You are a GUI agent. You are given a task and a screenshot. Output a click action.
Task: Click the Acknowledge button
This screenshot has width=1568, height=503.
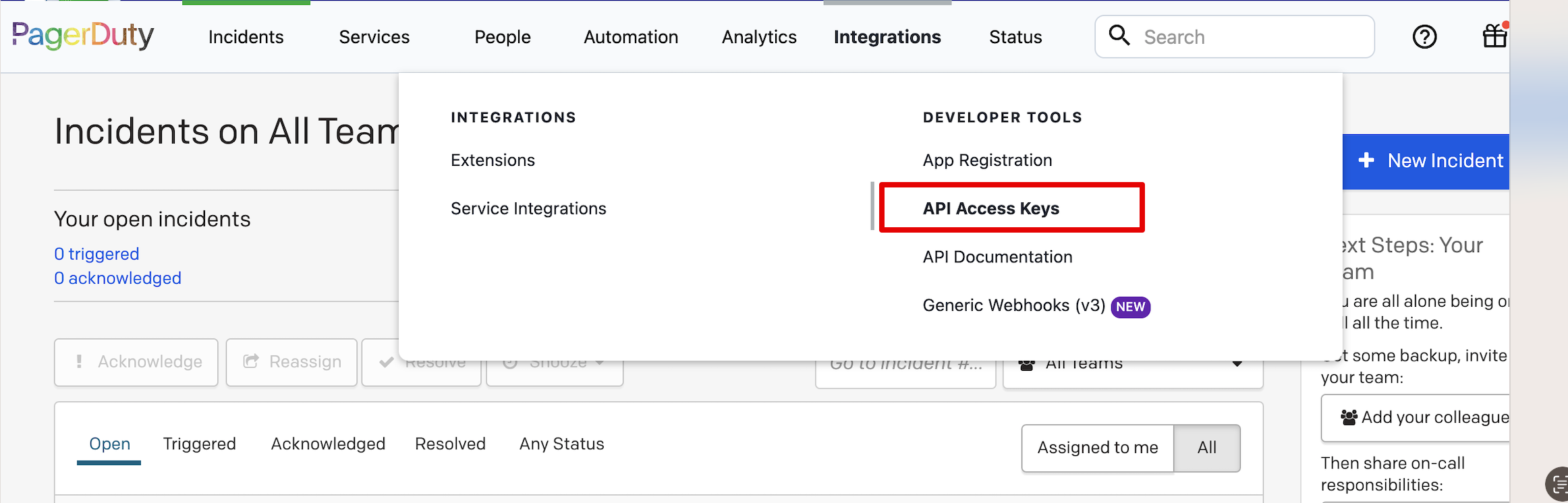pyautogui.click(x=136, y=362)
